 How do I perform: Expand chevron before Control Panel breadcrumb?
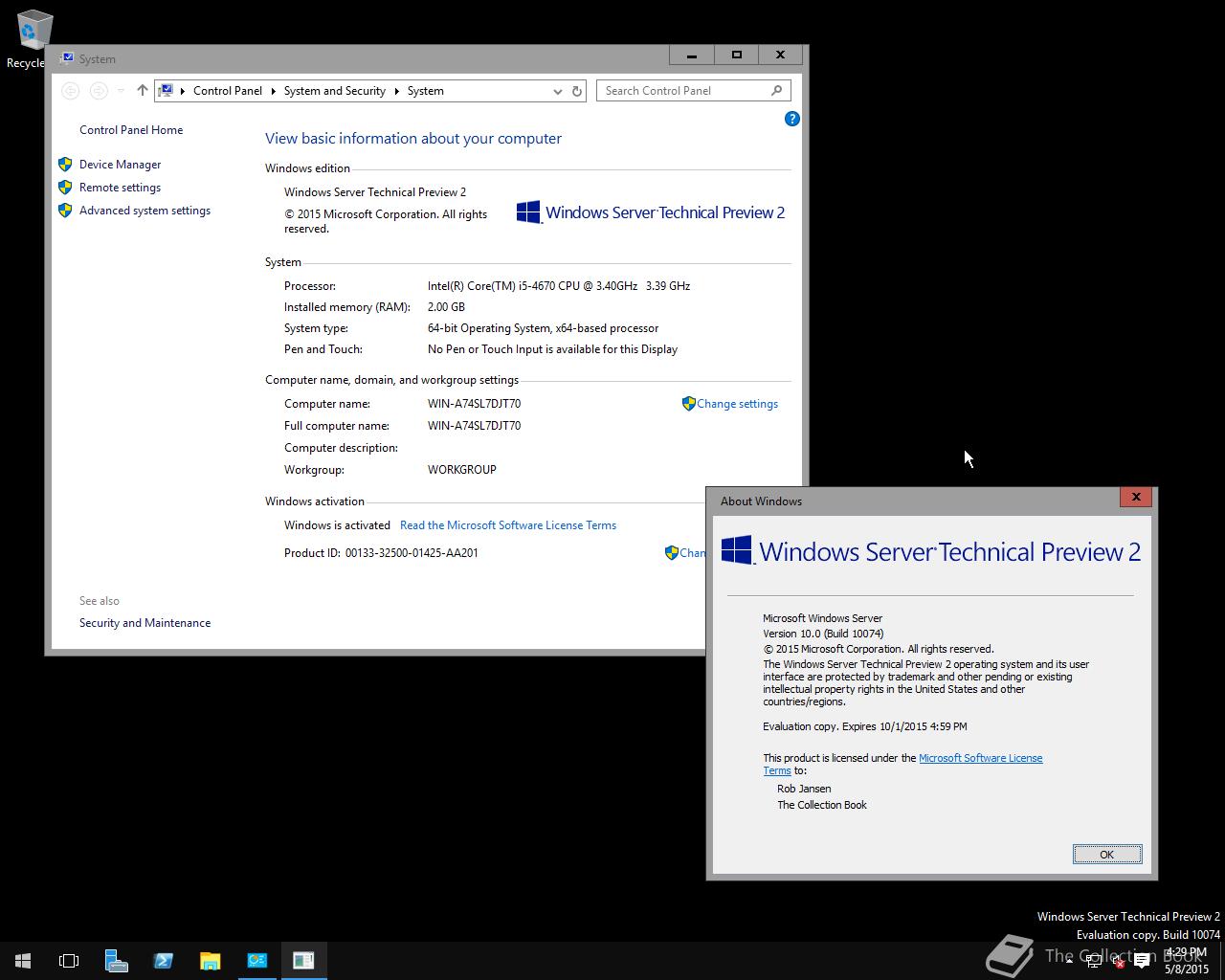coord(182,91)
